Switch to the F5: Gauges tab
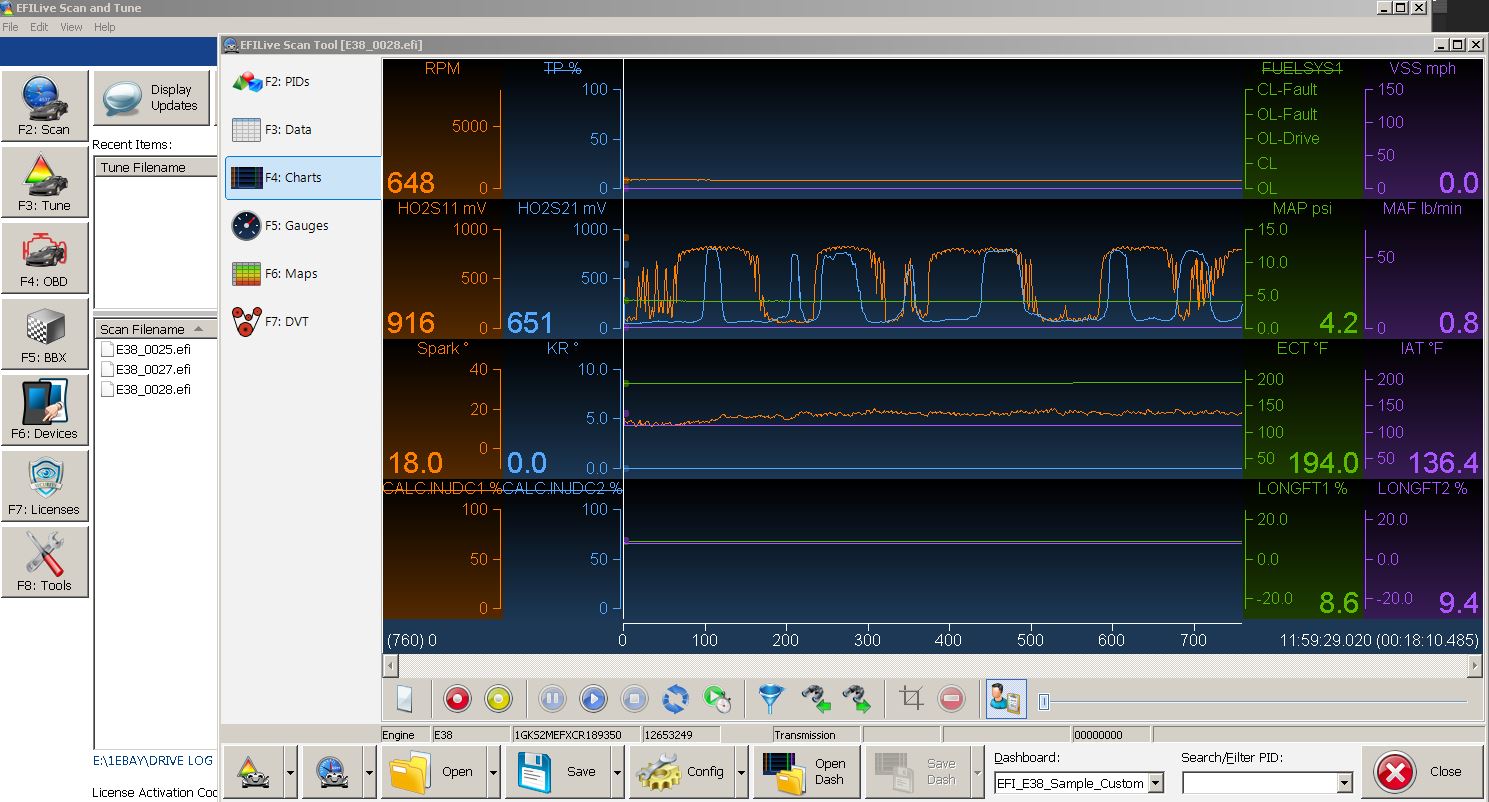Viewport: 1489px width, 802px height. [302, 225]
